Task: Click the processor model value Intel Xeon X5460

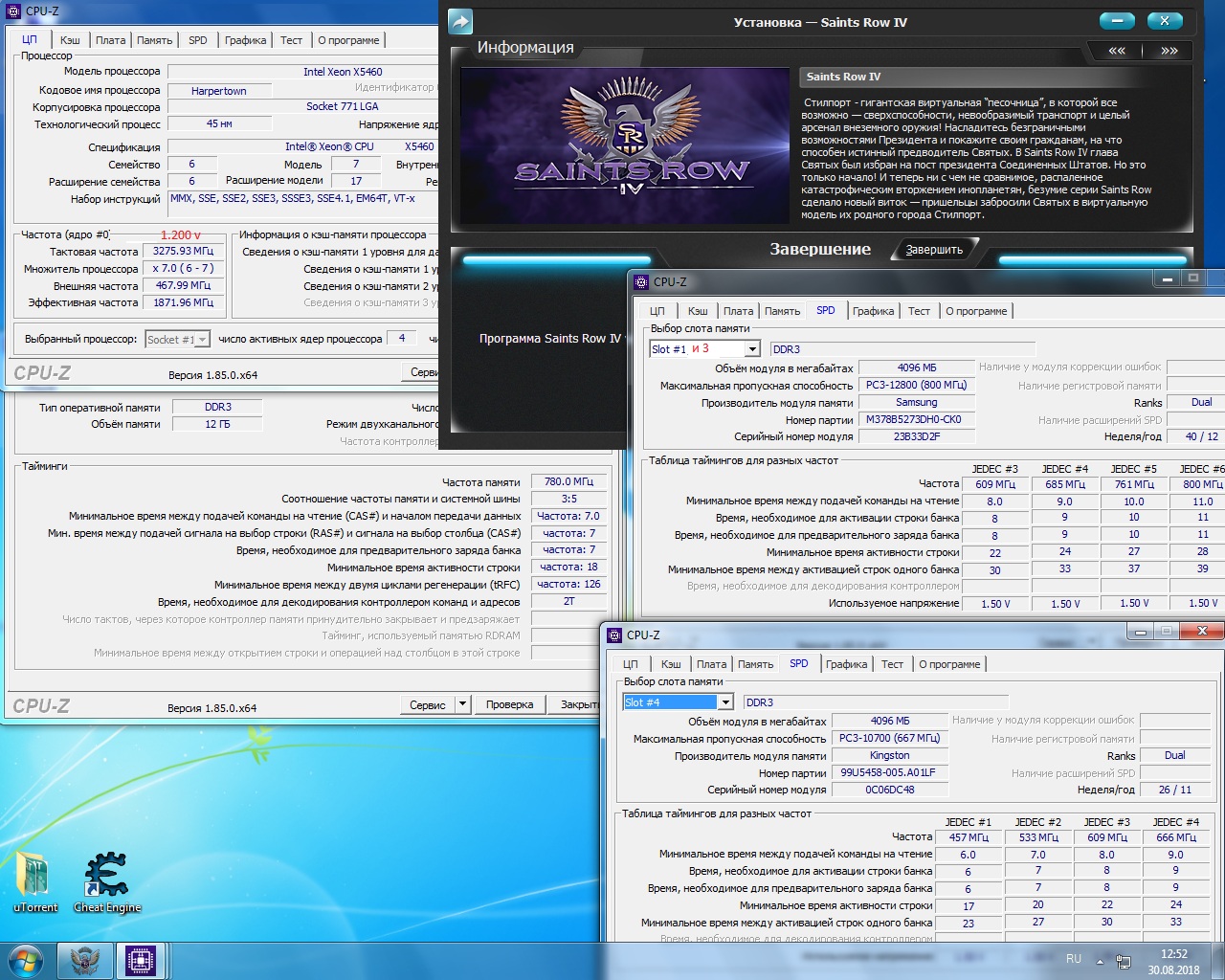Action: coord(343,72)
